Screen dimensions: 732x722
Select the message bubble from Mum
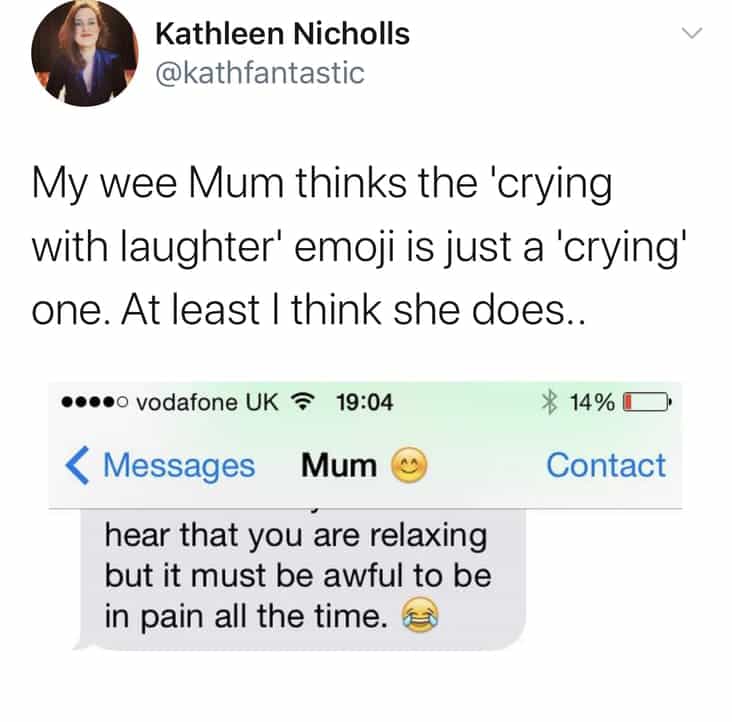tap(300, 579)
